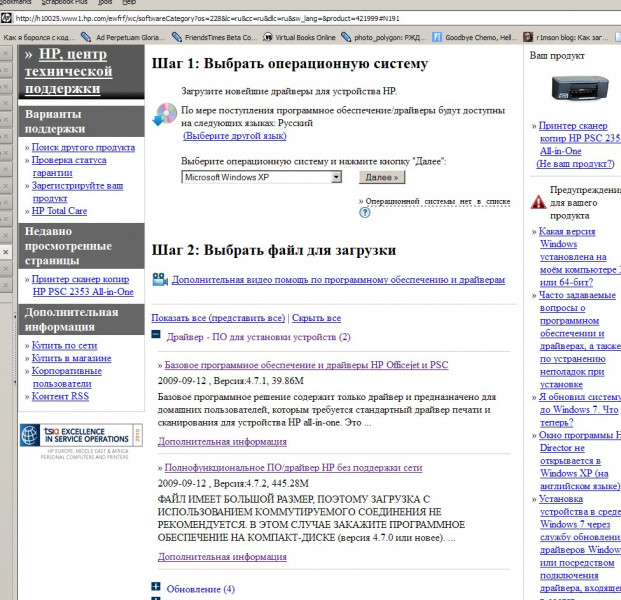Click 'Поиск другого продукта' link
This screenshot has height=600, width=621.
(x=83, y=147)
